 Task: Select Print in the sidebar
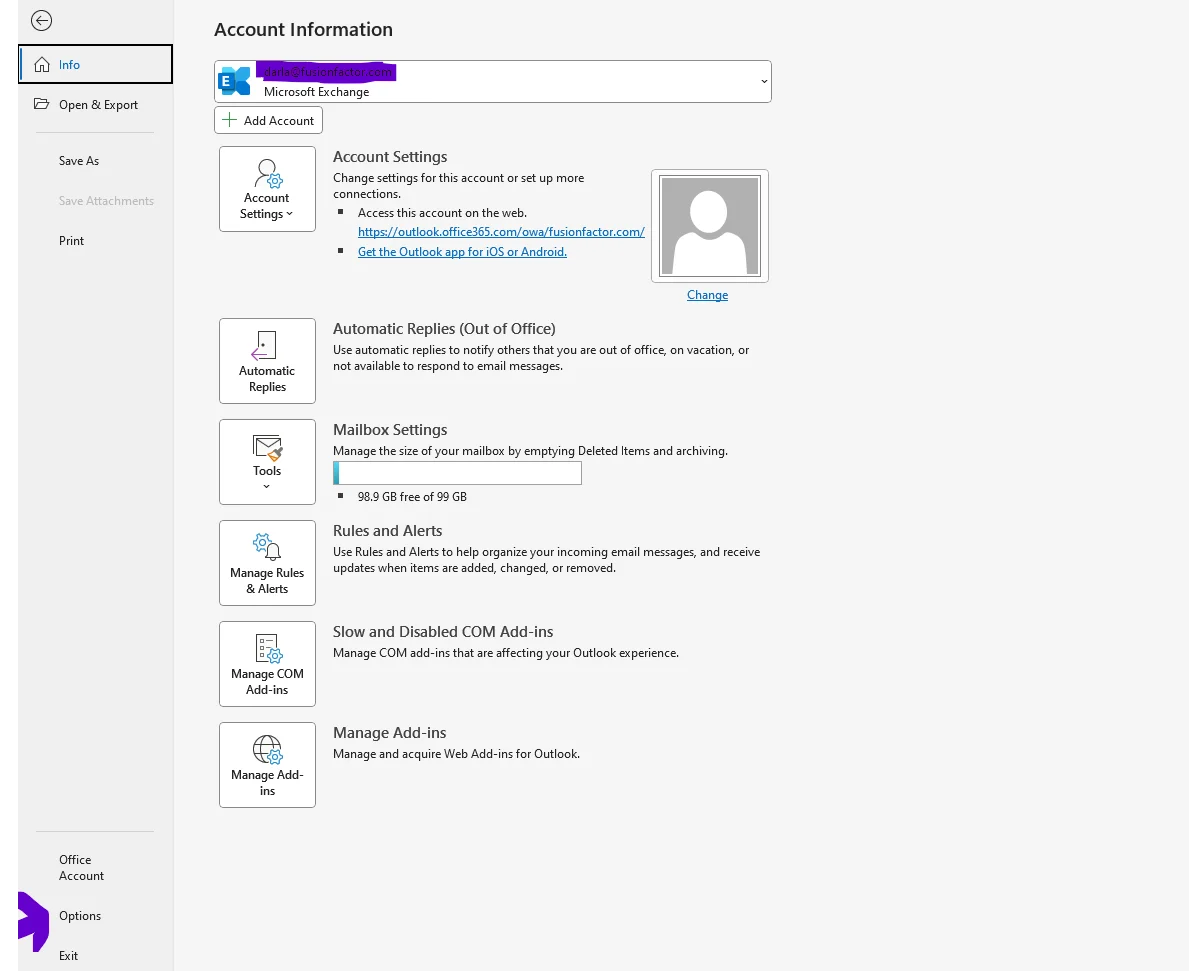71,240
